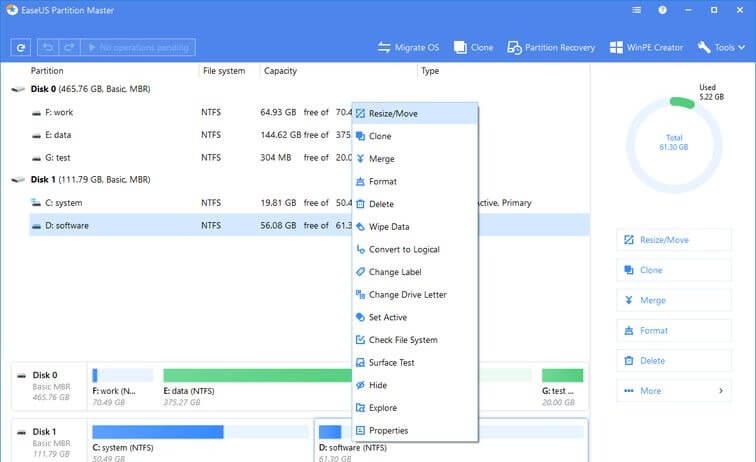Click the Disk 0 label in the disk map
The image size is (756, 462).
(45, 375)
